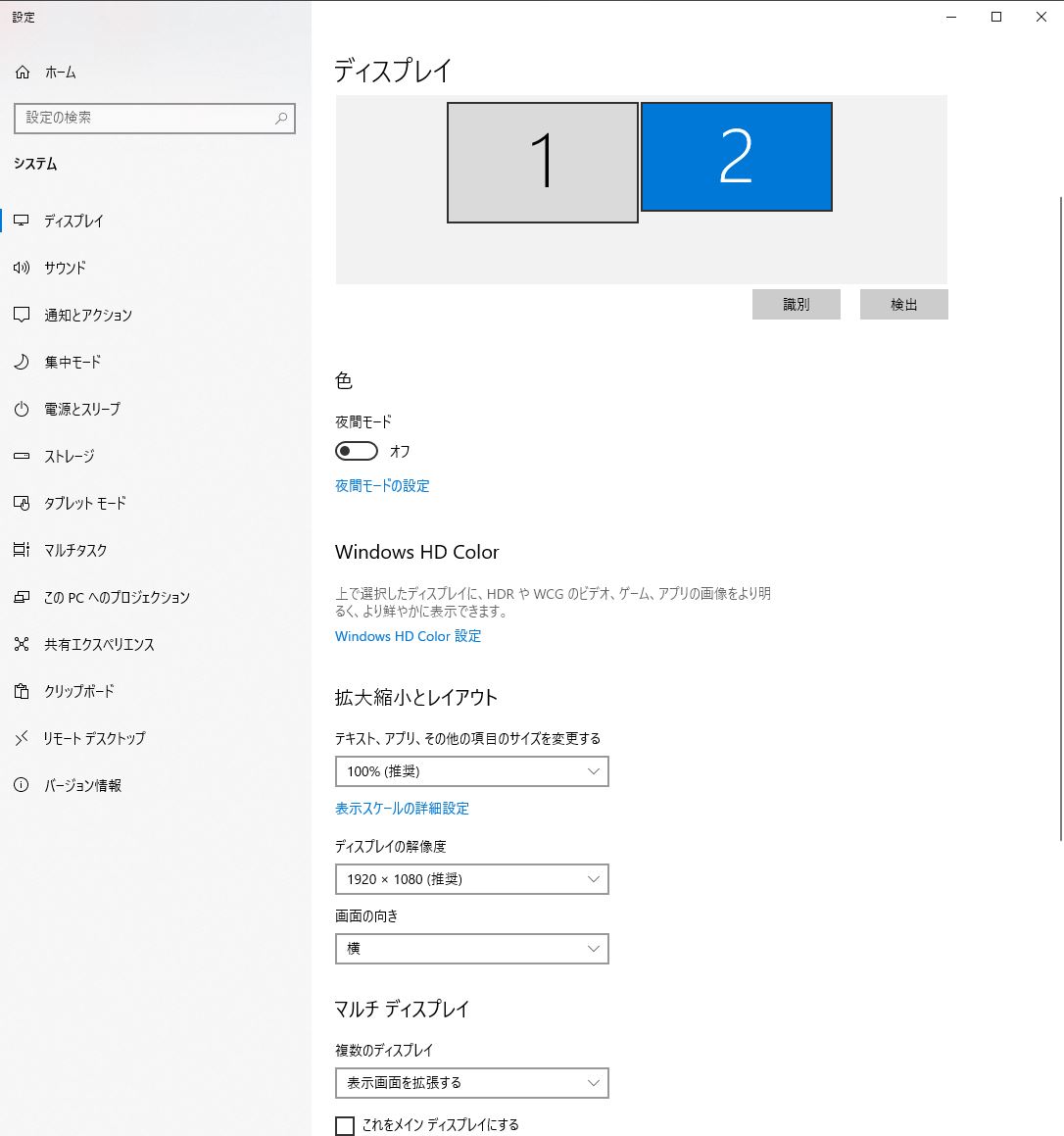Screen dimensions: 1064x1136
Task: Click the ストレージ drive icon
Action: pyautogui.click(x=22, y=456)
